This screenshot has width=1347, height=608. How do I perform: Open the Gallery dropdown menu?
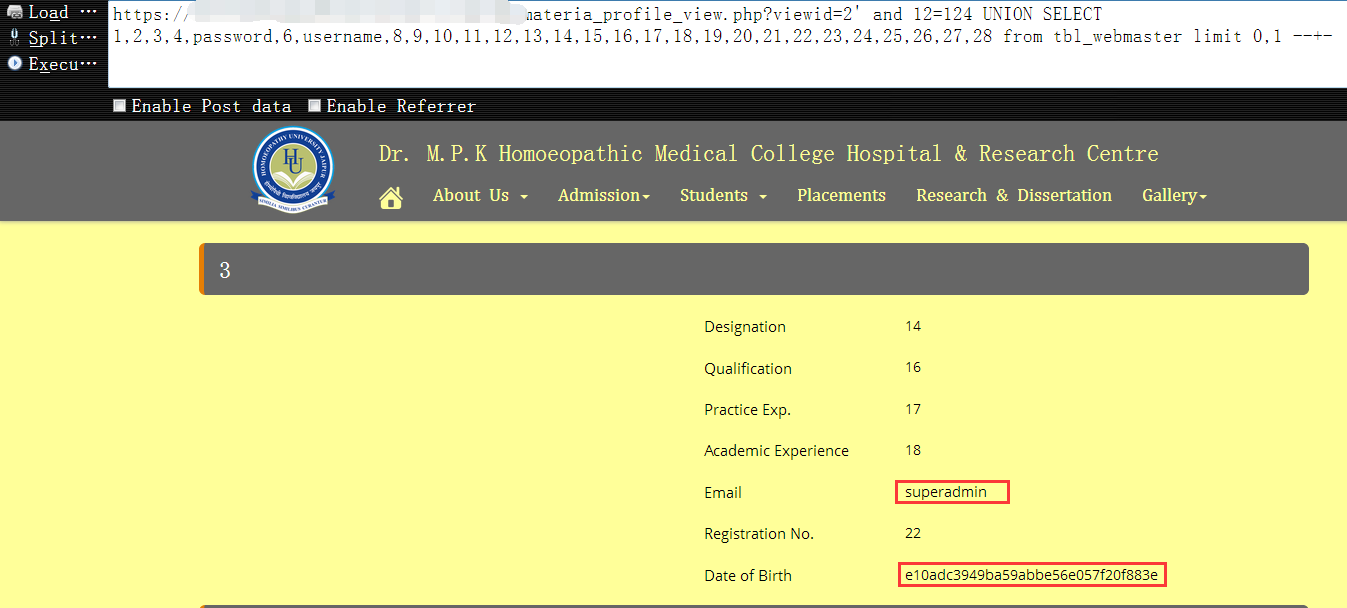coord(1174,196)
